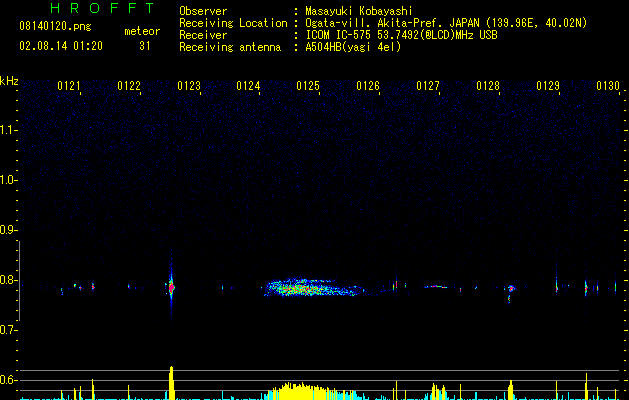Click the timestamp 02.08.14 01:20
Screen dimensions: 629x400
pyautogui.click(x=61, y=46)
